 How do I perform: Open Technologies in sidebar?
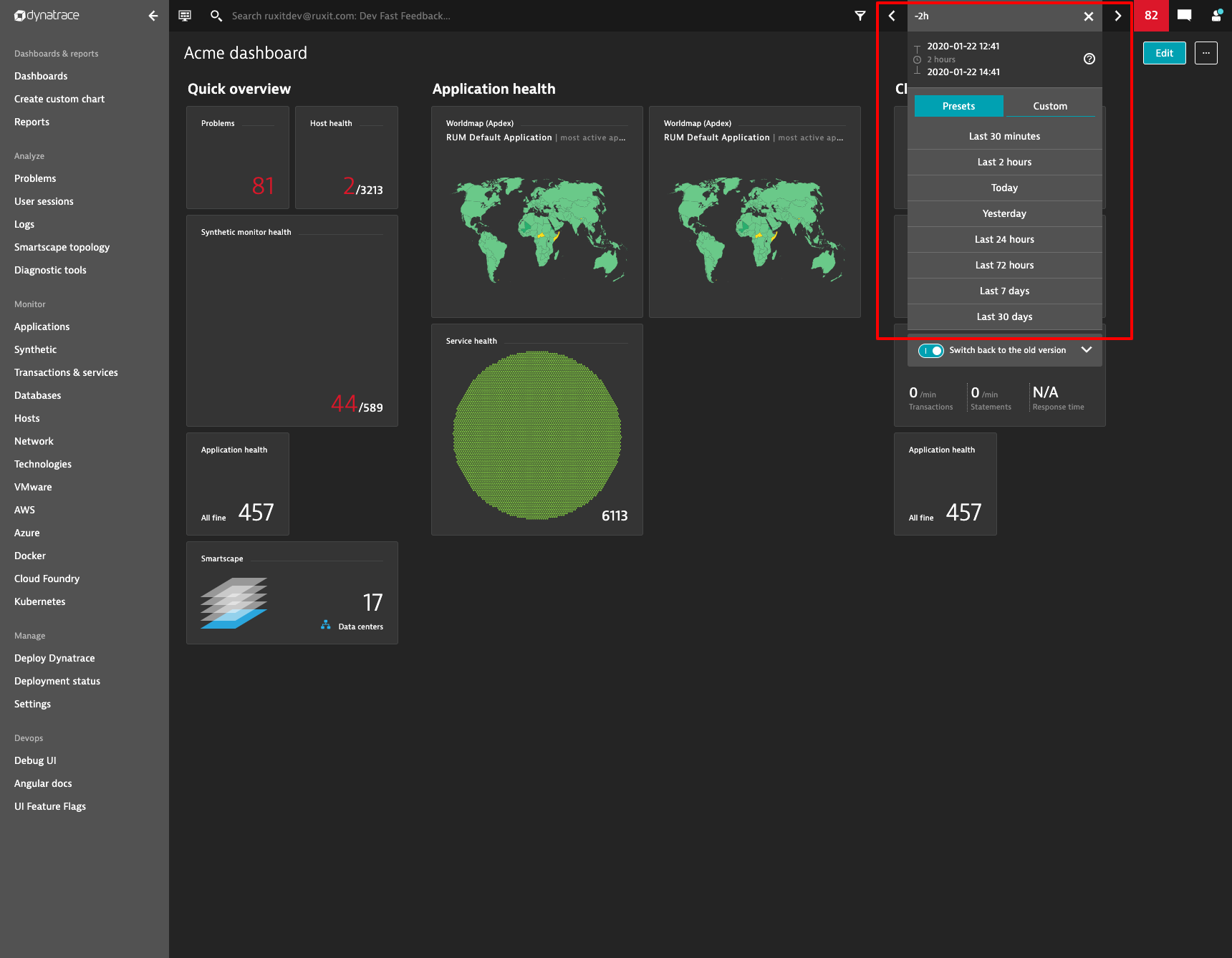coord(43,464)
